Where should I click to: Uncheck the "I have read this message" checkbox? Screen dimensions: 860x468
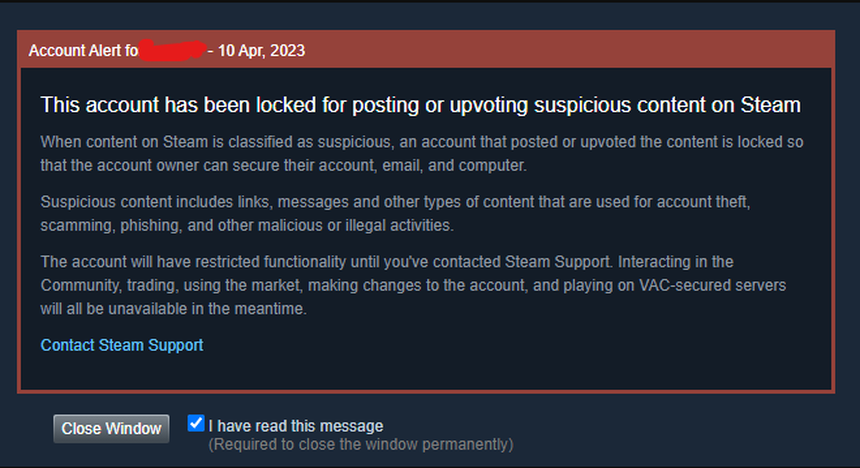196,423
